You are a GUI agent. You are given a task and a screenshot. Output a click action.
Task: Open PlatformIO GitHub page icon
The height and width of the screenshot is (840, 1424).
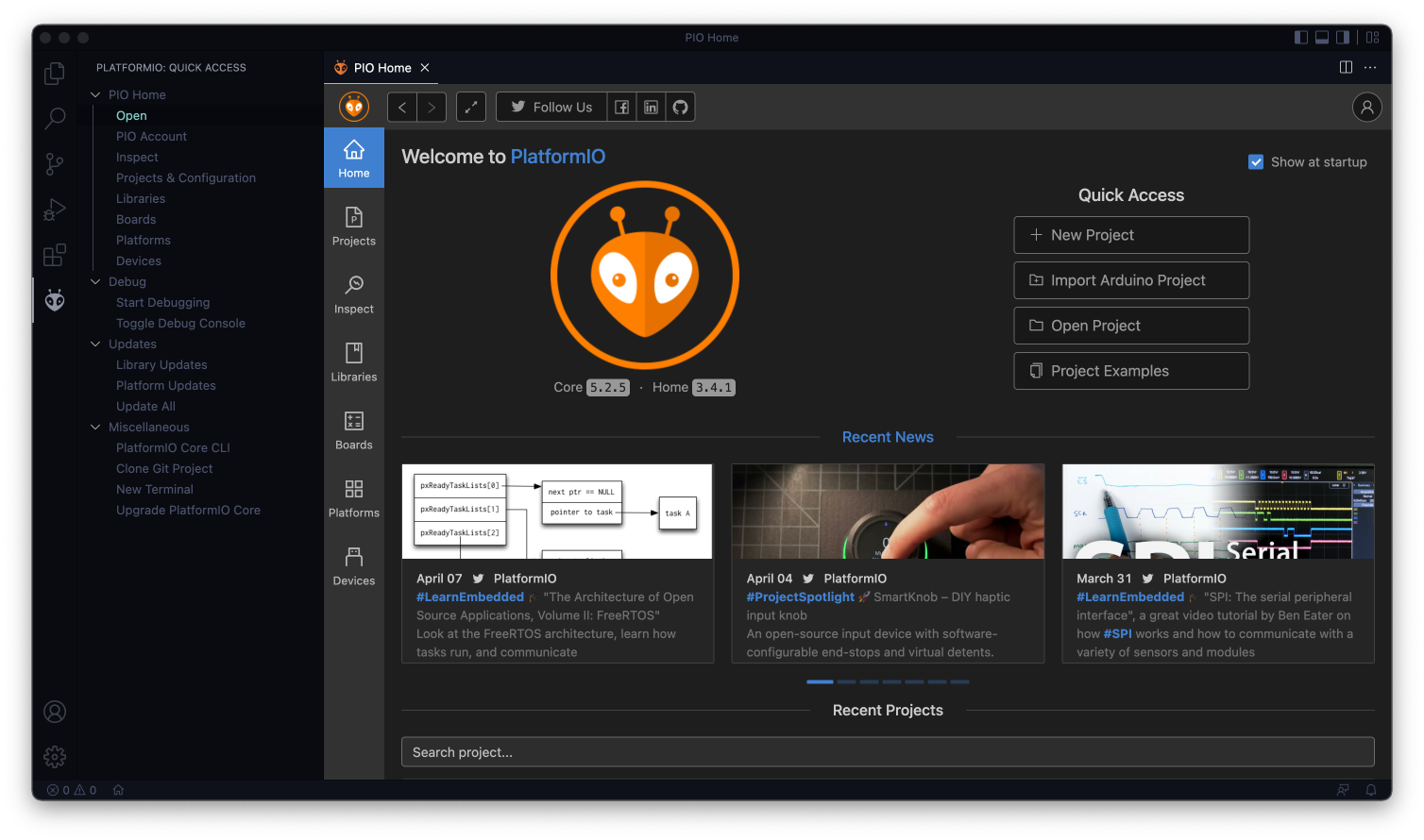pos(681,107)
